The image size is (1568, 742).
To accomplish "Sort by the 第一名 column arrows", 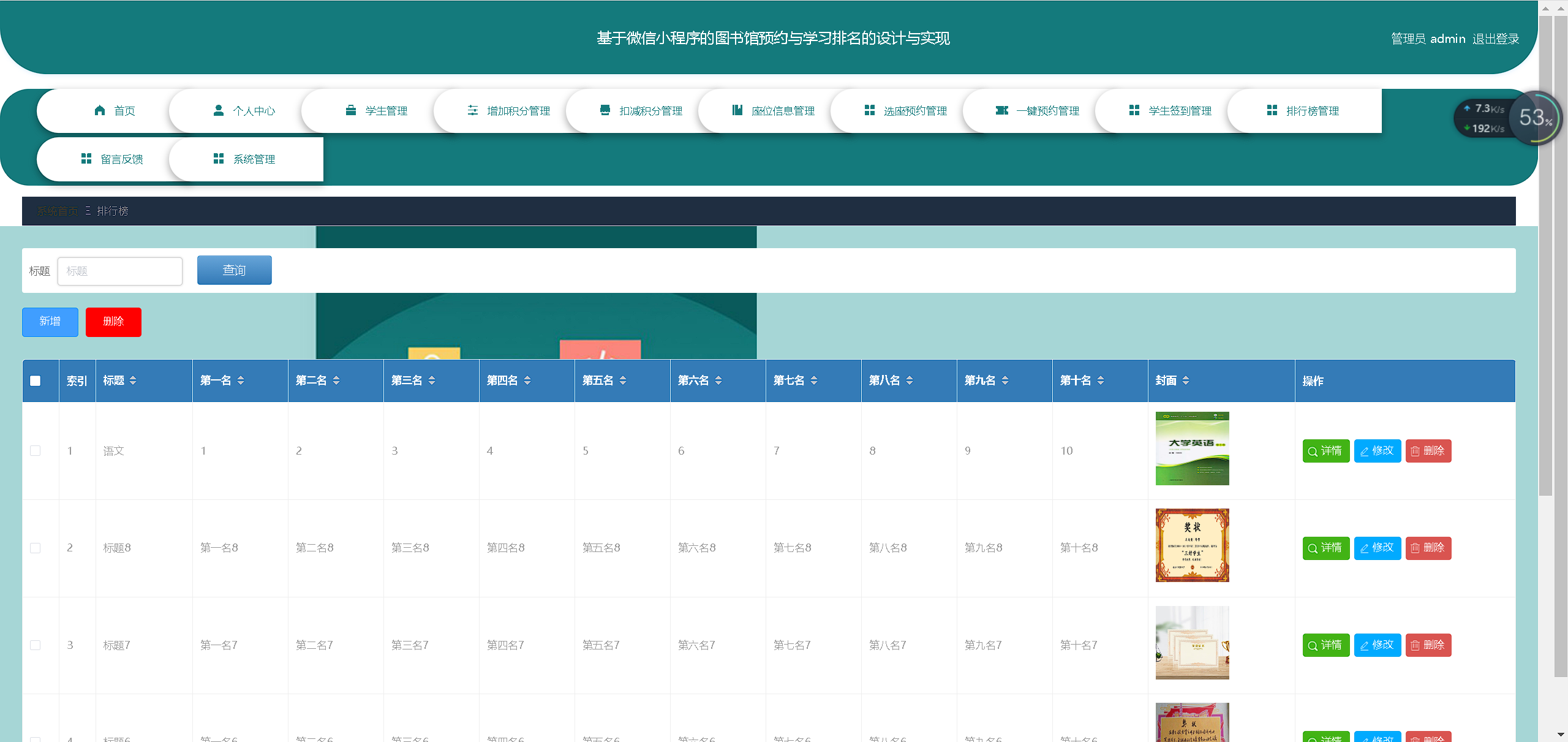I will tap(241, 380).
